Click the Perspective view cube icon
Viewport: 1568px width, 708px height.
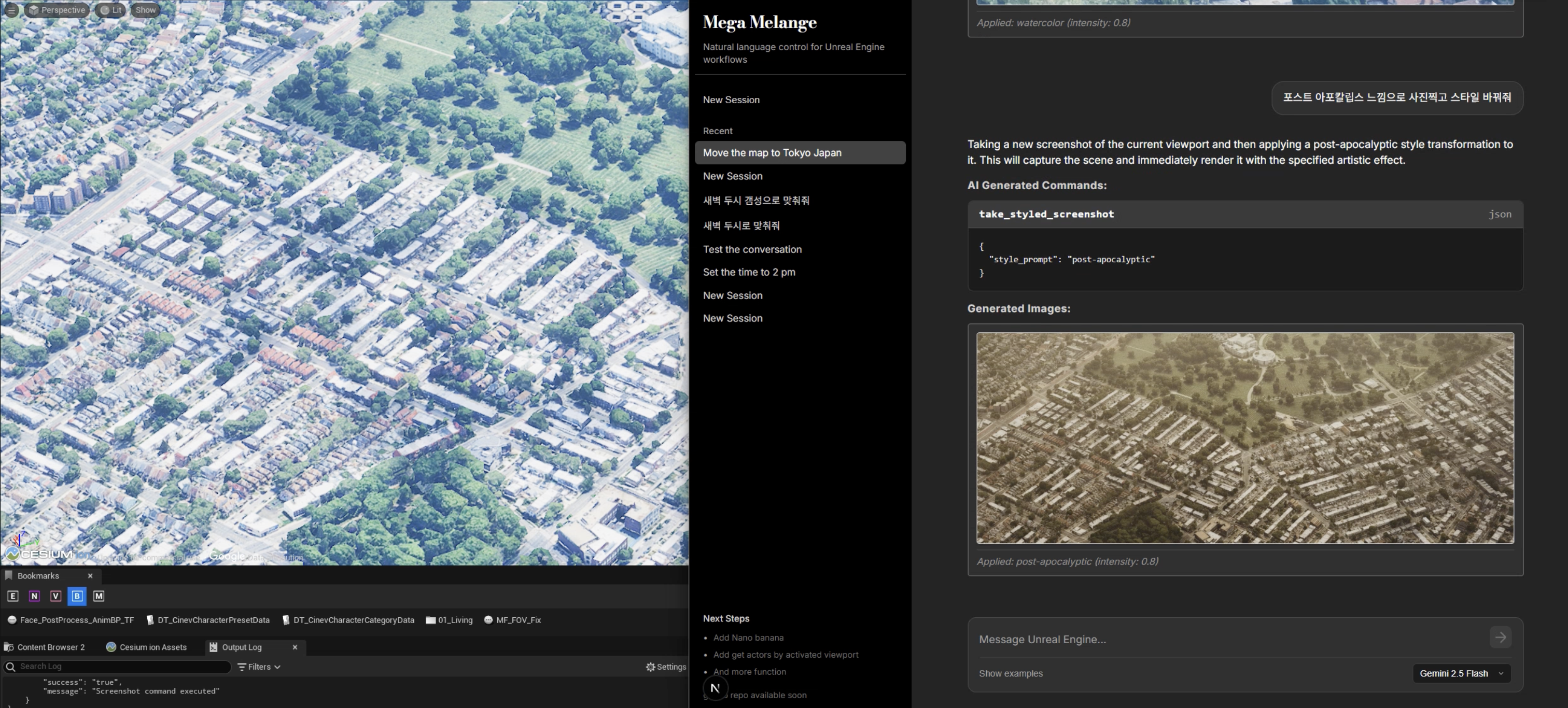(34, 10)
